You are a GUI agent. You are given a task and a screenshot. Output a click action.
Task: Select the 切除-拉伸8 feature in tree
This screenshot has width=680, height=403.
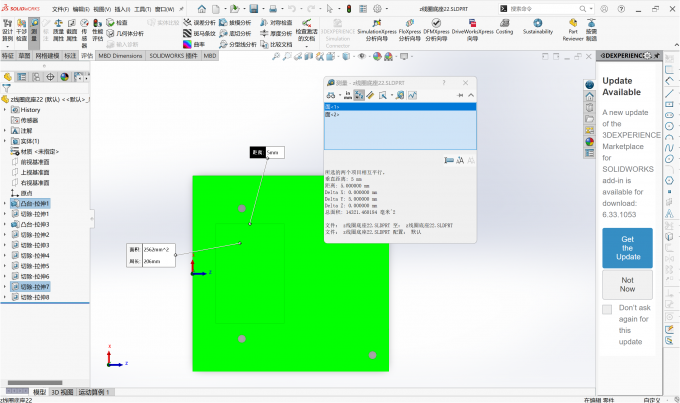click(30, 297)
